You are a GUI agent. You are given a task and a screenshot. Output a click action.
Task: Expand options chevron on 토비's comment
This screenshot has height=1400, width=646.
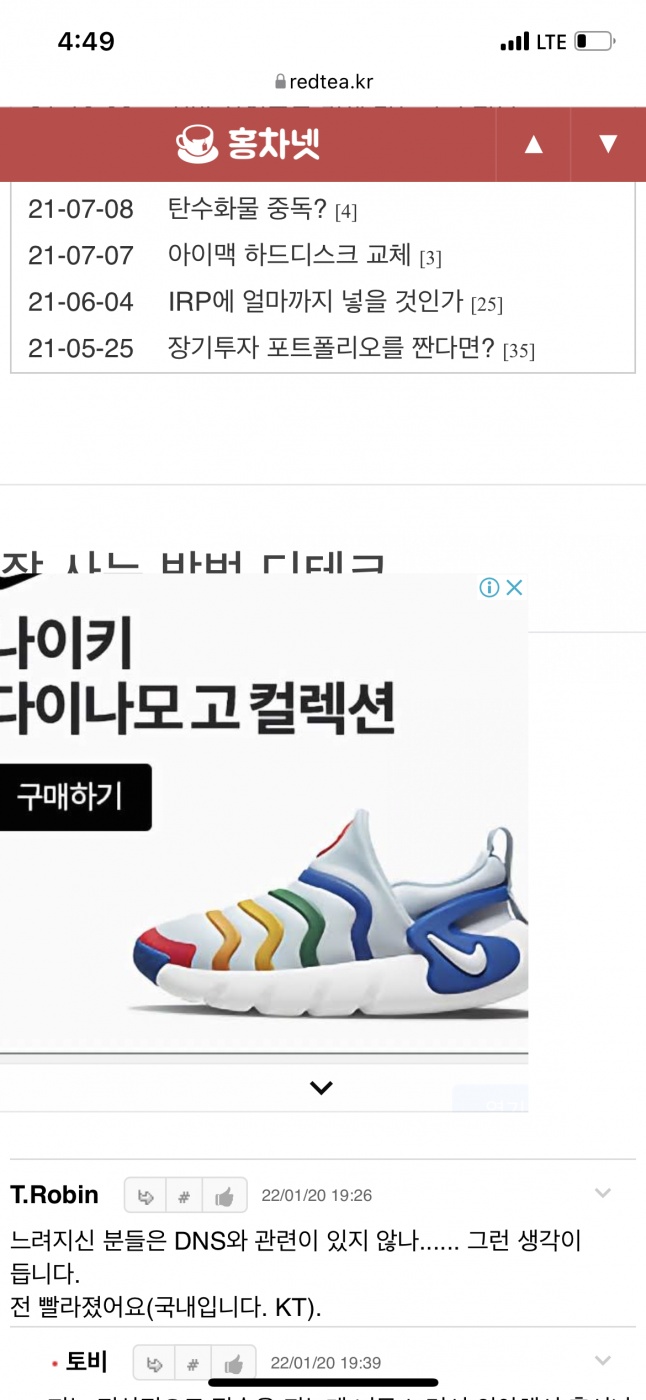coord(603,1361)
